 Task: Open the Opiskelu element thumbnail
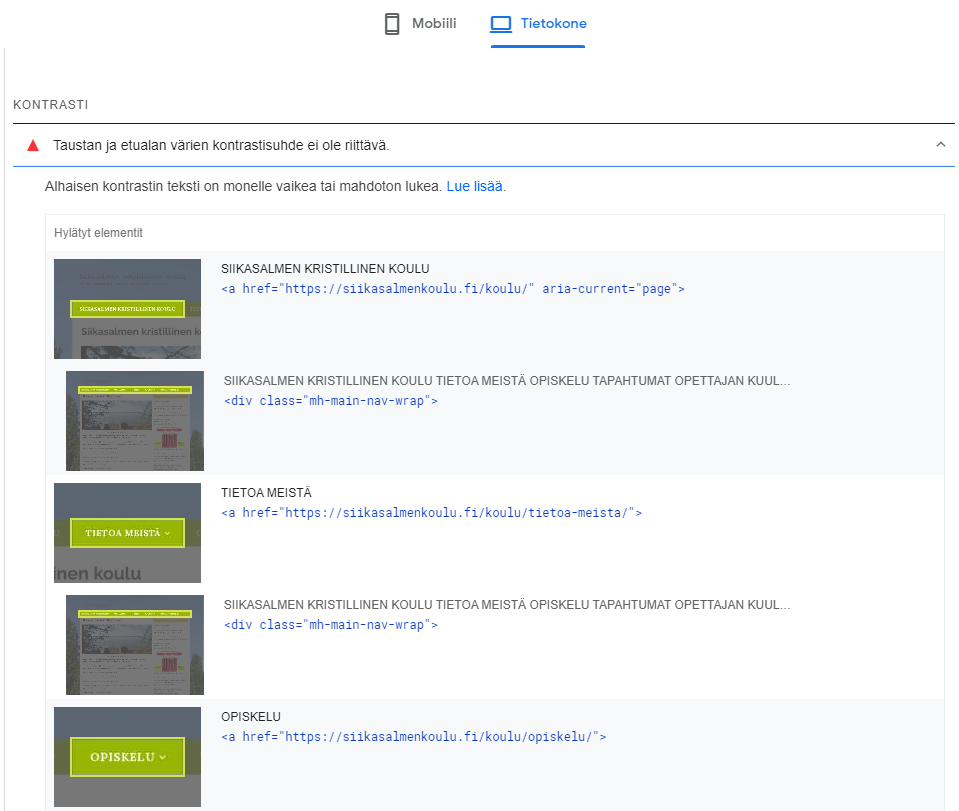point(127,757)
